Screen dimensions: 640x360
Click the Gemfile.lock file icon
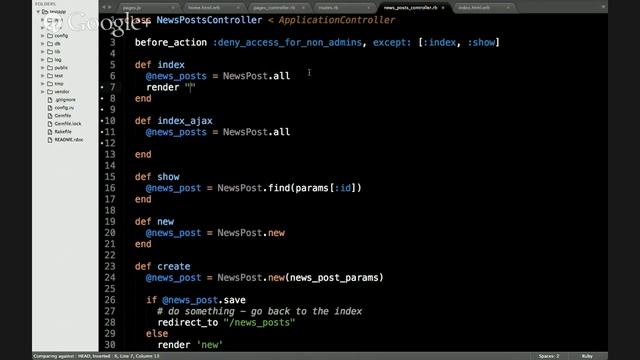point(50,124)
